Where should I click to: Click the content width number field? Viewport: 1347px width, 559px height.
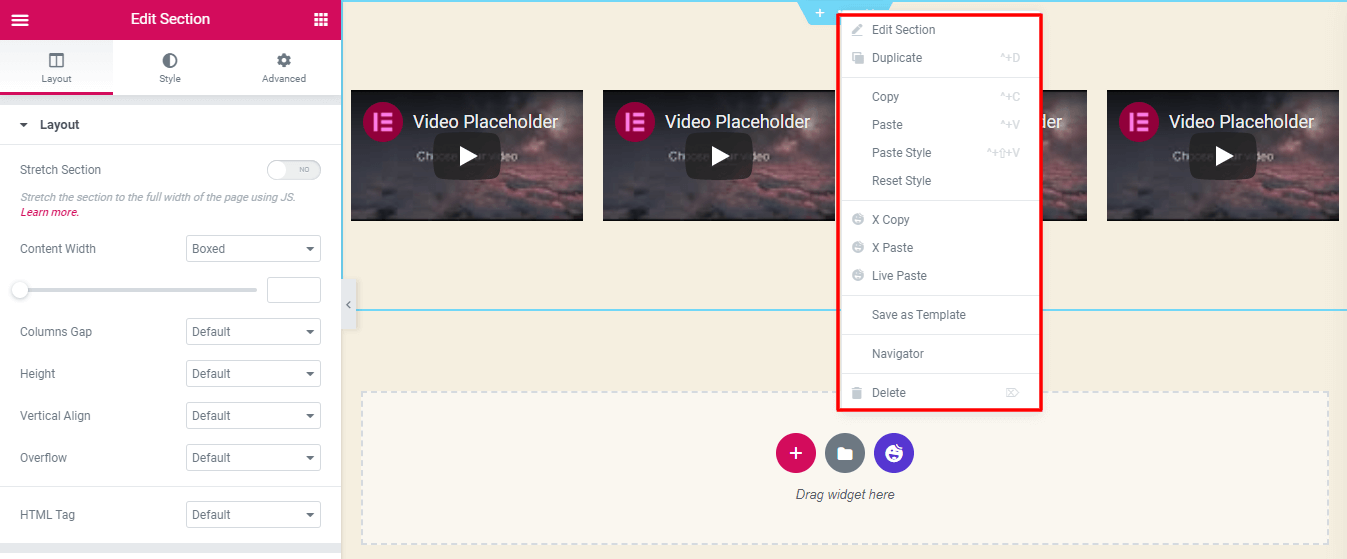point(294,290)
